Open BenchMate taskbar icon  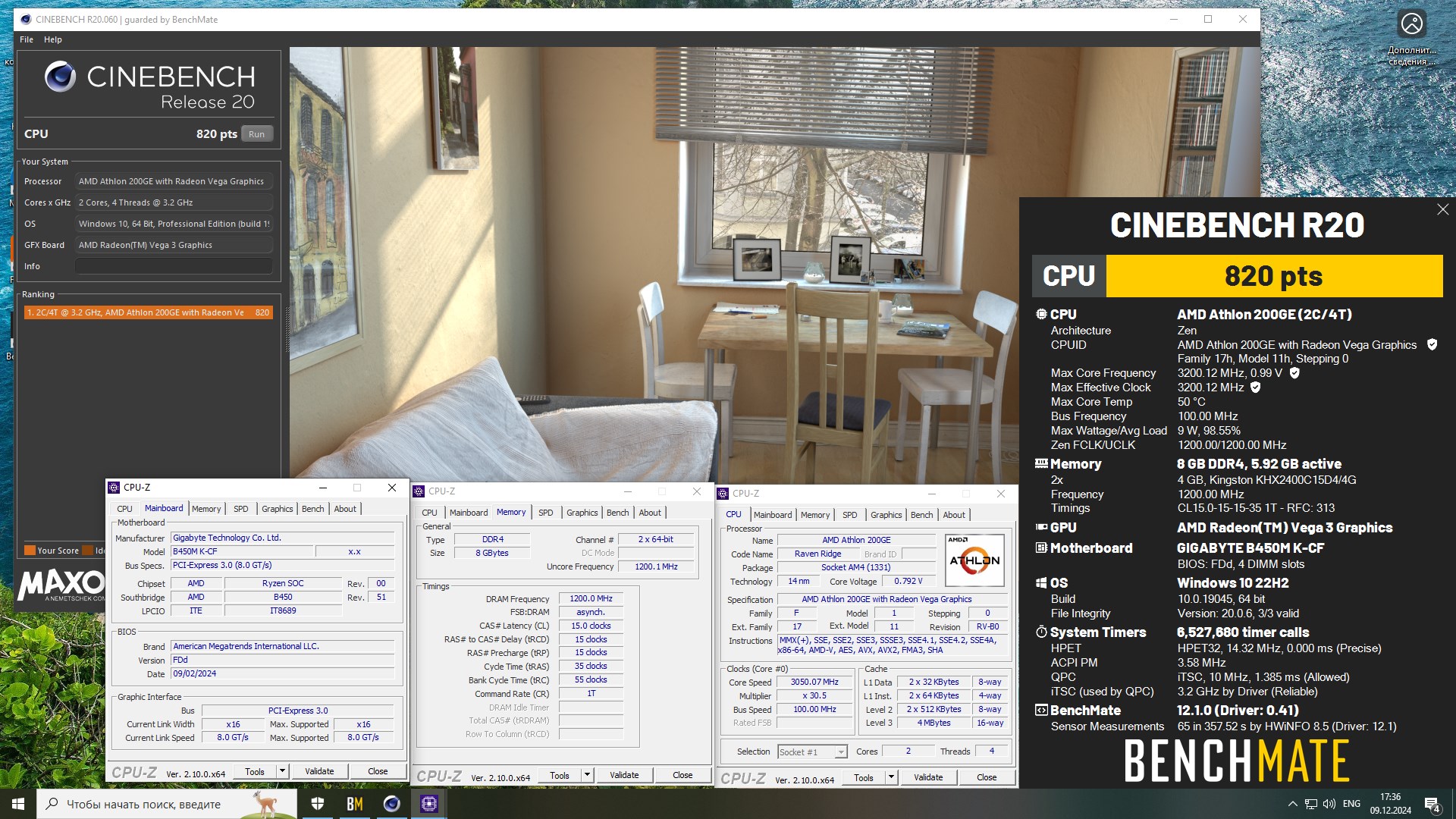(354, 804)
